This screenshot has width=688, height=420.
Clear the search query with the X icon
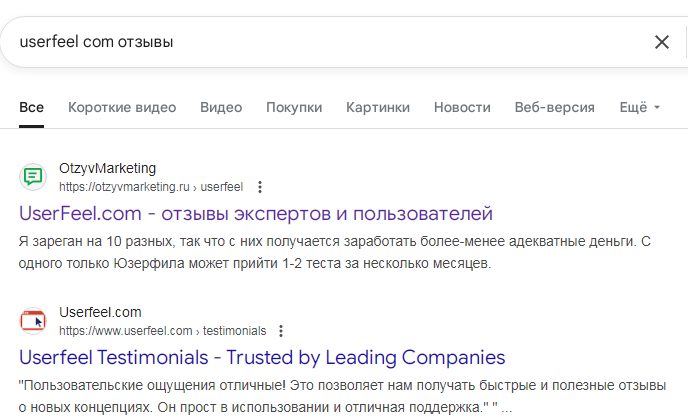[x=661, y=42]
